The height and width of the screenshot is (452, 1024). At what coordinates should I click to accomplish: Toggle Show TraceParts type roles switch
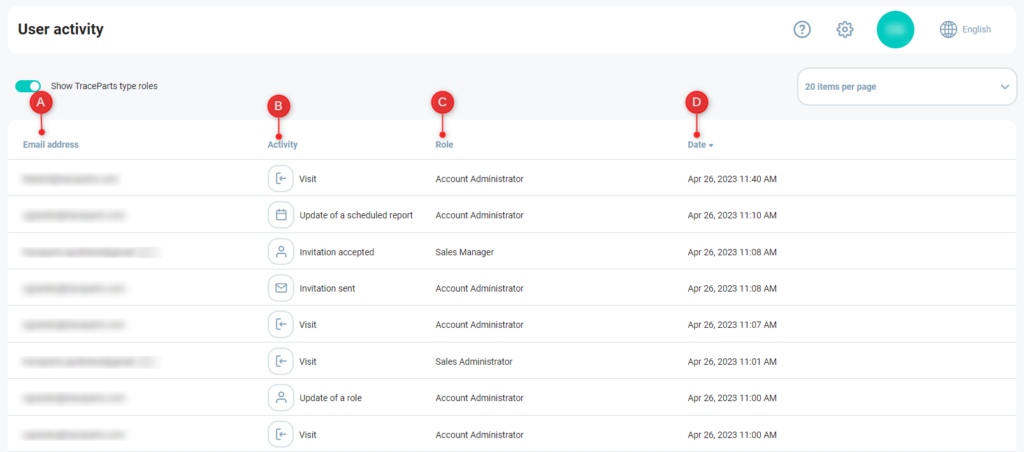click(x=28, y=86)
